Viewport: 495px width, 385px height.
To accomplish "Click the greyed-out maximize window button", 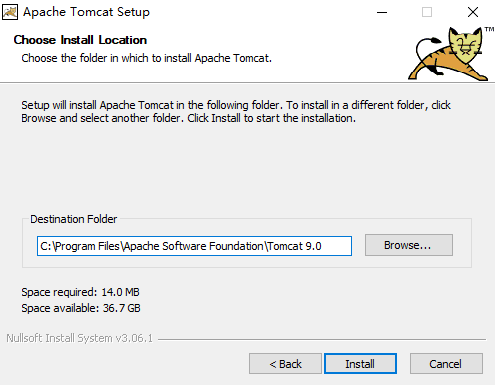I will click(427, 12).
